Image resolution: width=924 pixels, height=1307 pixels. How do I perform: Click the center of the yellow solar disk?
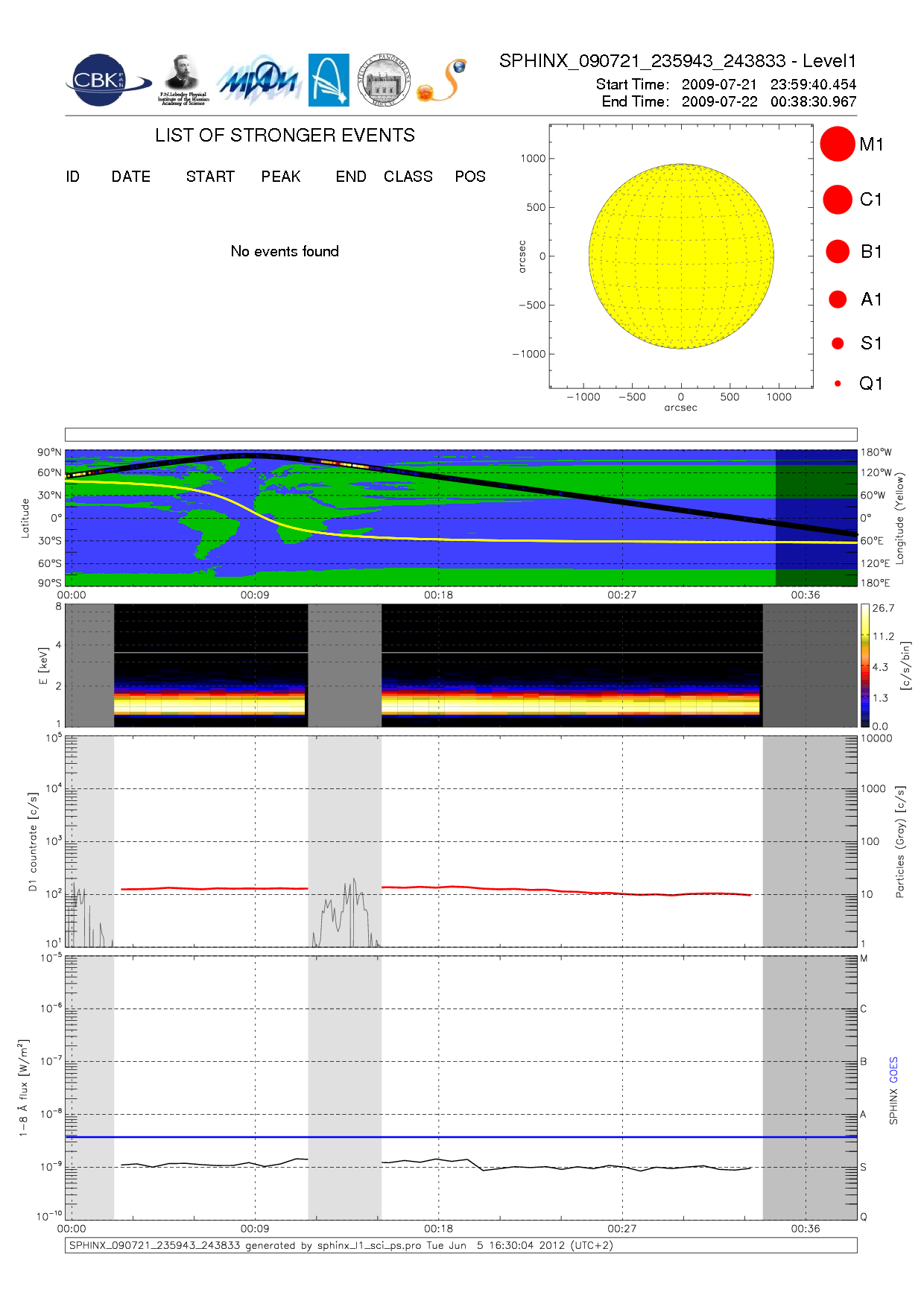pyautogui.click(x=680, y=256)
